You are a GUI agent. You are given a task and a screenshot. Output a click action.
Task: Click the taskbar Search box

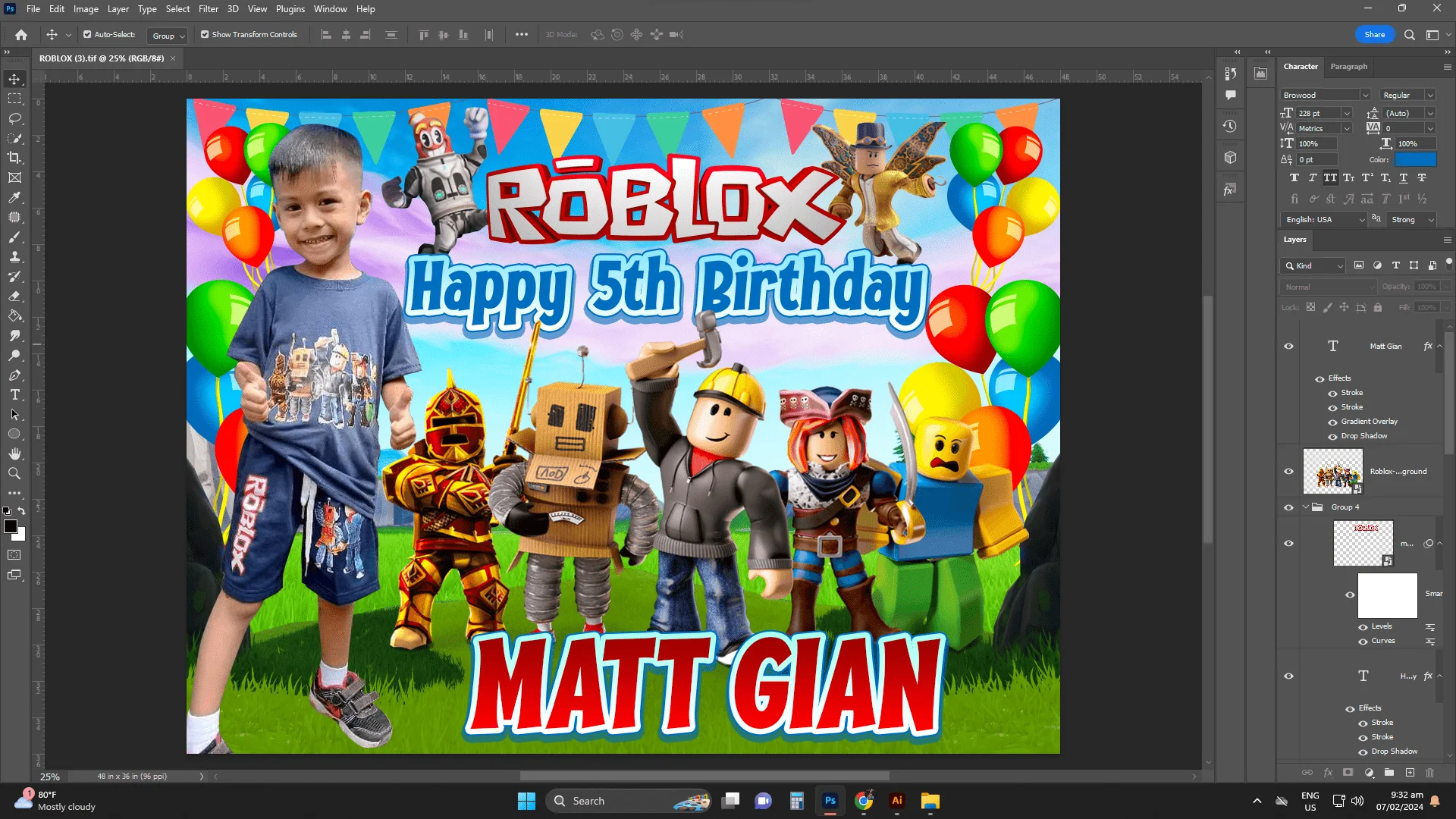point(629,801)
